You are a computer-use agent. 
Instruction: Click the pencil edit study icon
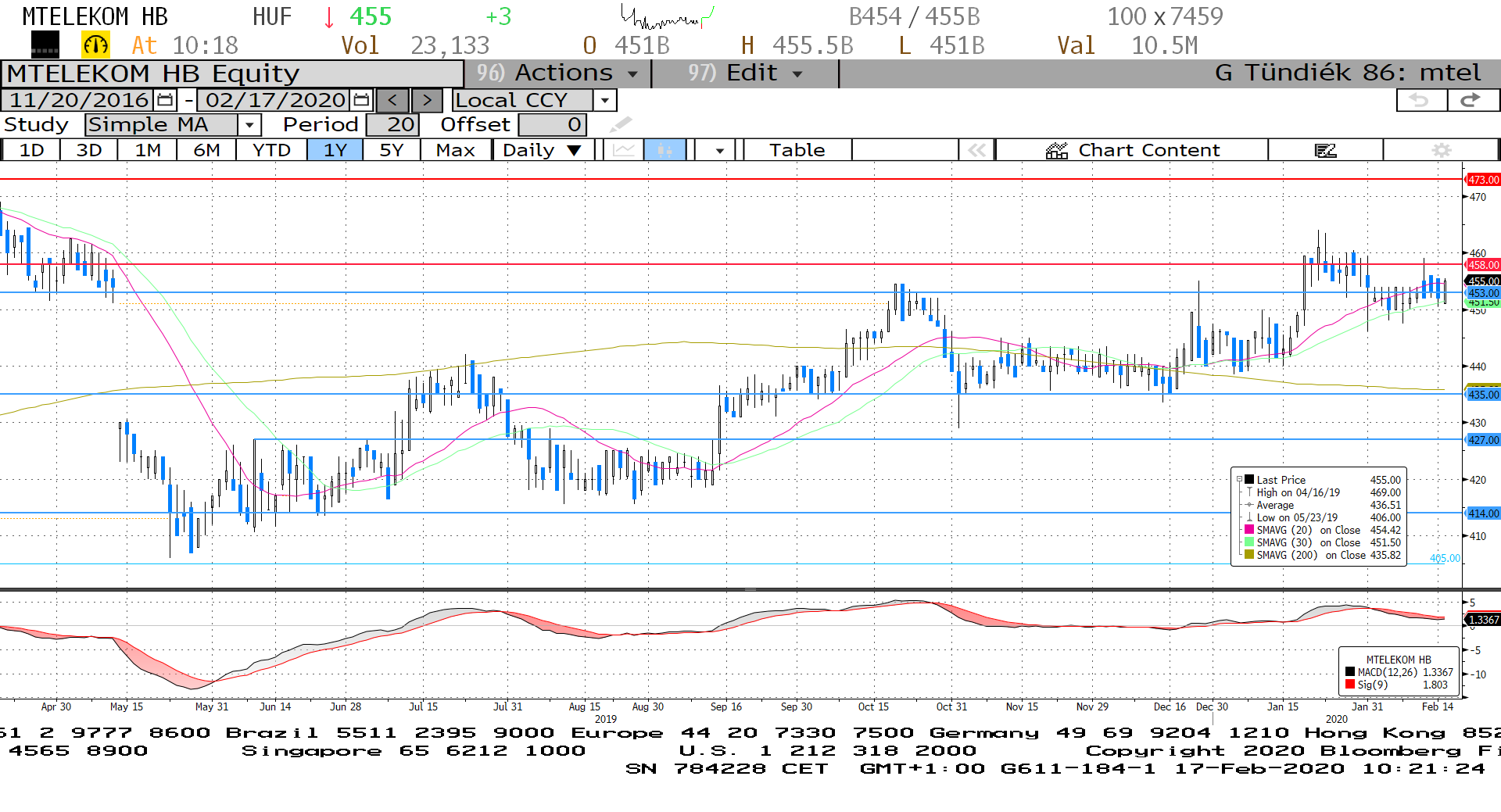[x=621, y=124]
